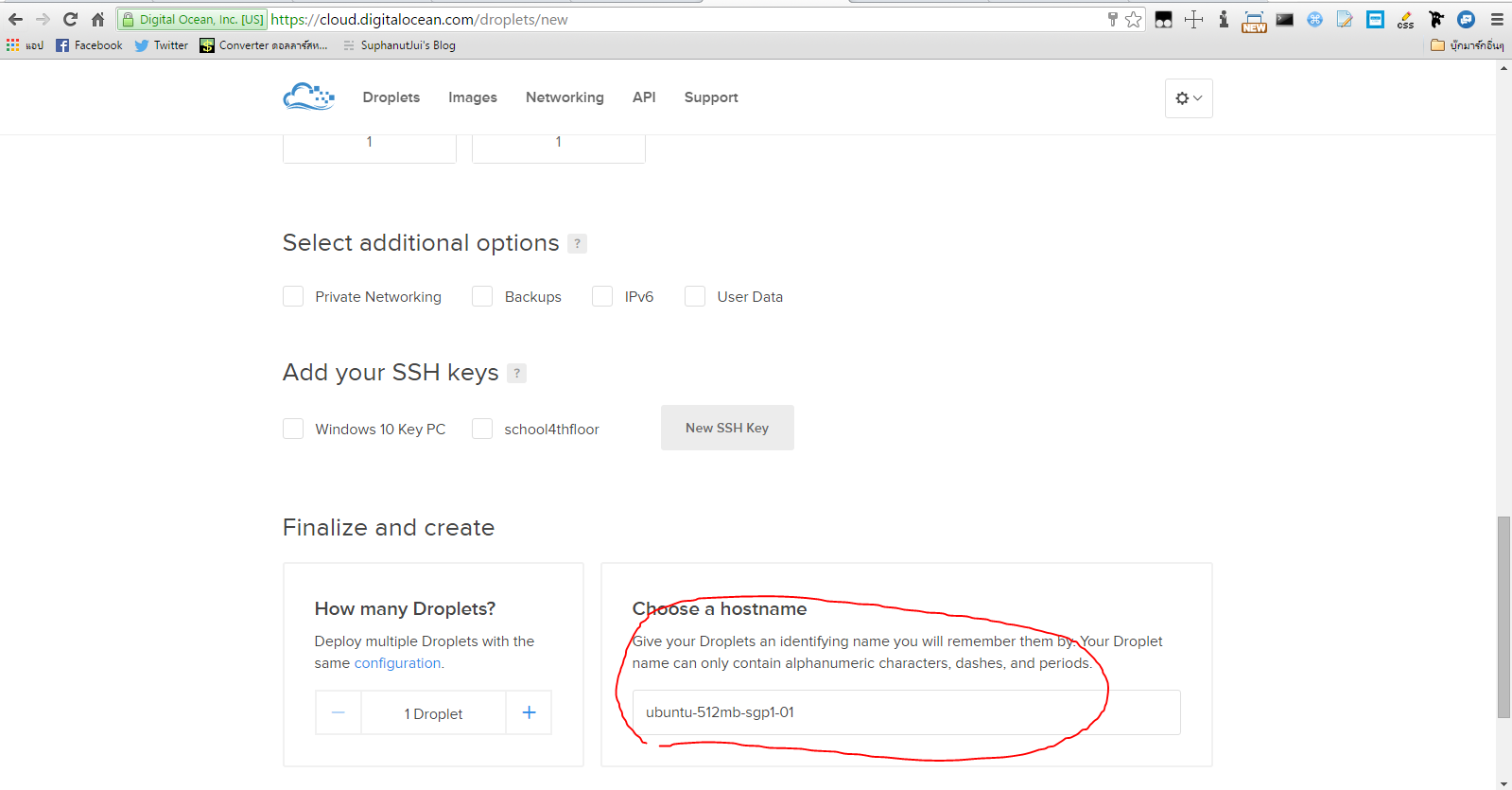The width and height of the screenshot is (1512, 790).
Task: Open the SuphanutJui's Blog bookmark
Action: click(399, 44)
